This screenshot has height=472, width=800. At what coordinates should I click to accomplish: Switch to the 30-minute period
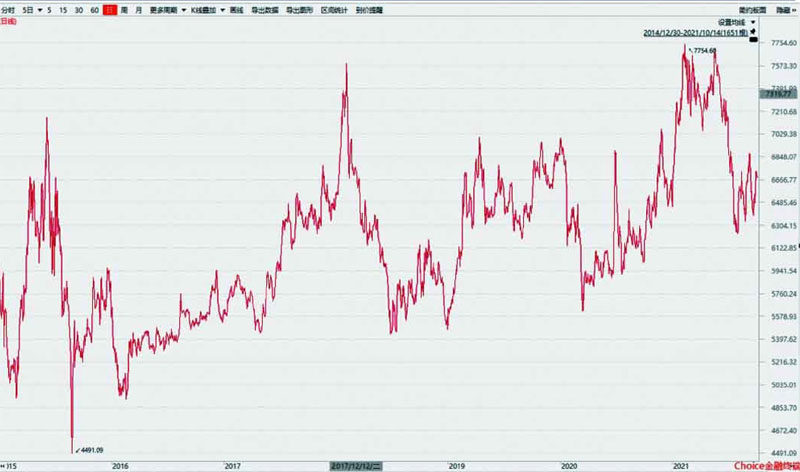78,8
